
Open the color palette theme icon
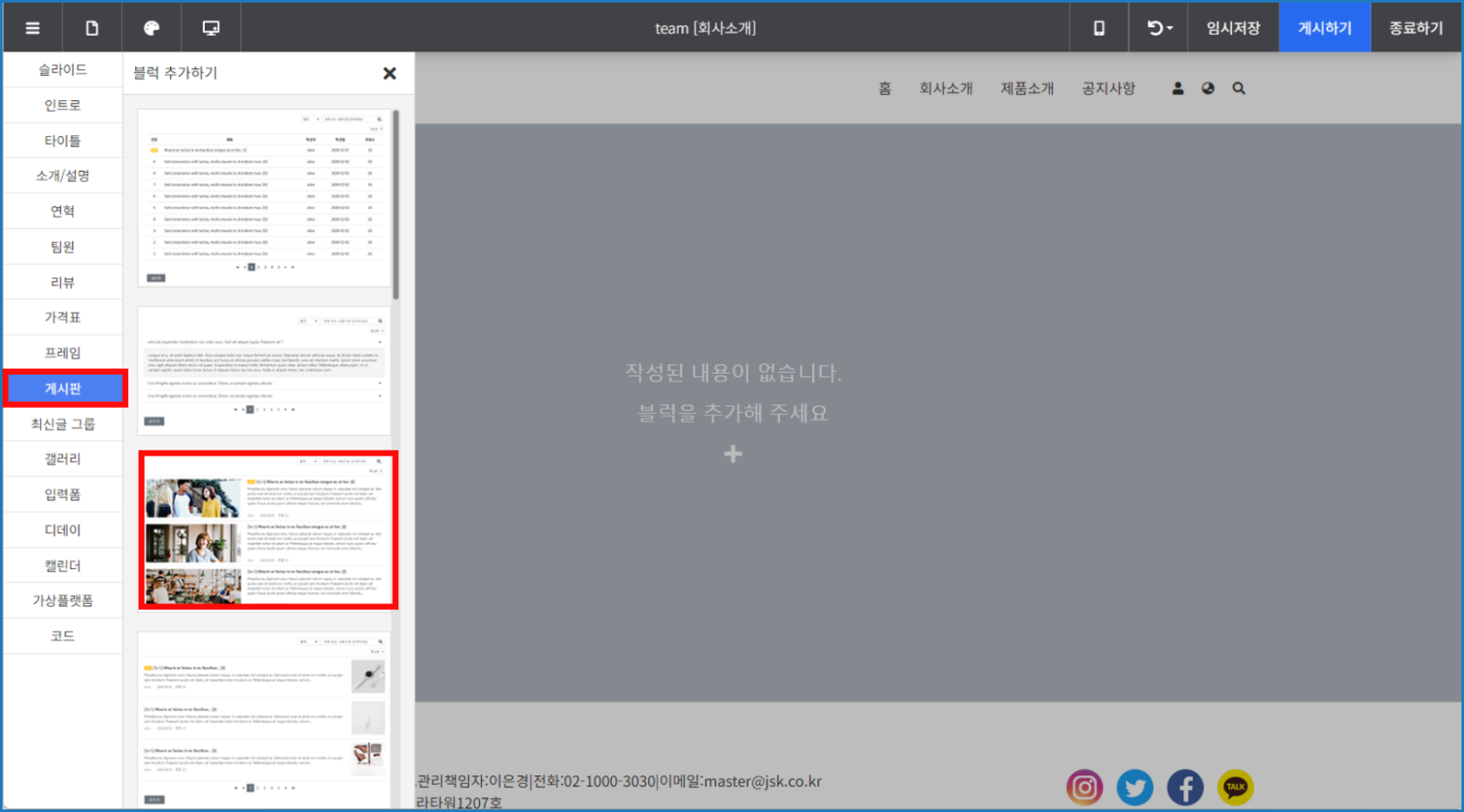(152, 28)
